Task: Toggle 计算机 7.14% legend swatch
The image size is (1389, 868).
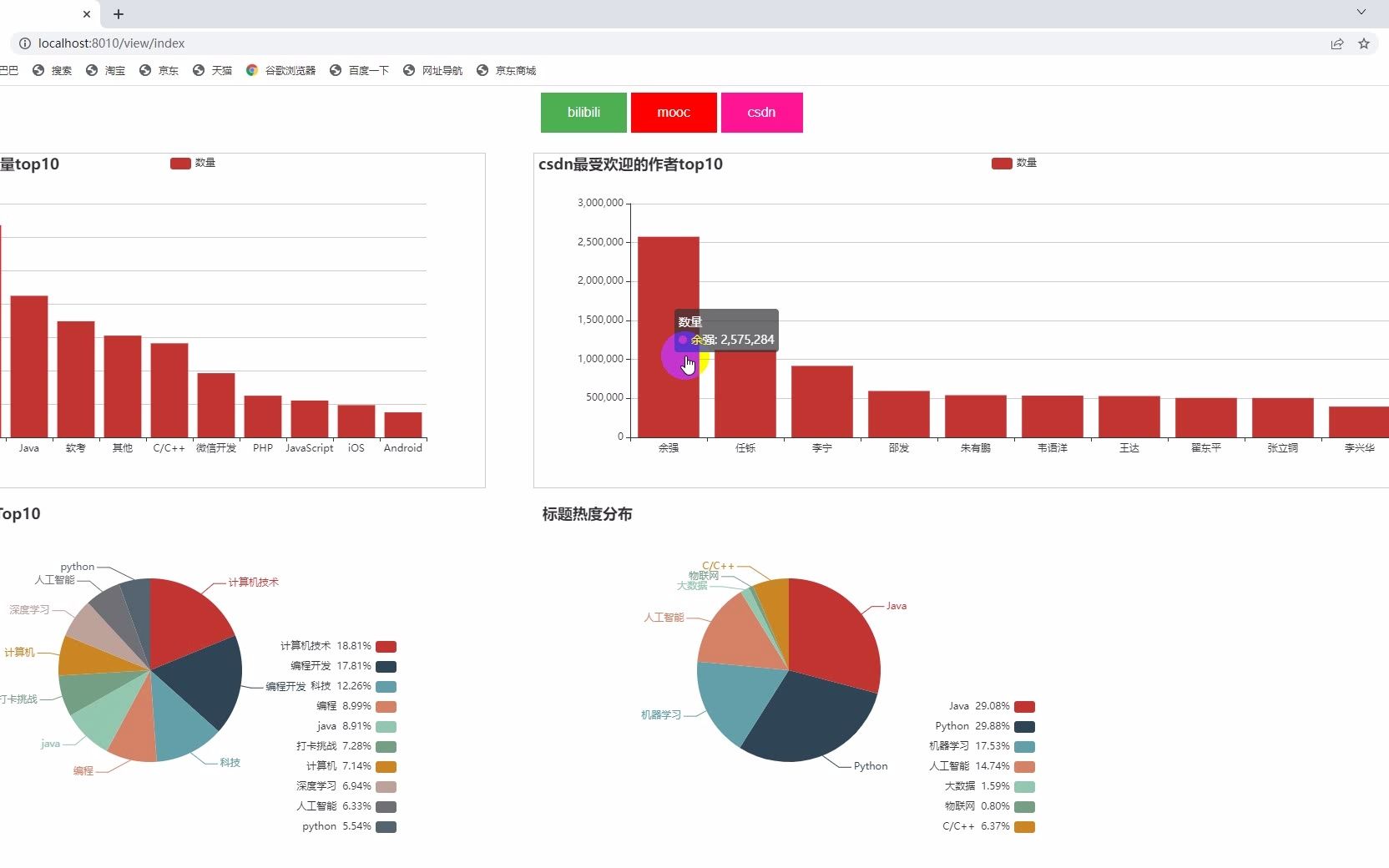Action: (x=386, y=767)
